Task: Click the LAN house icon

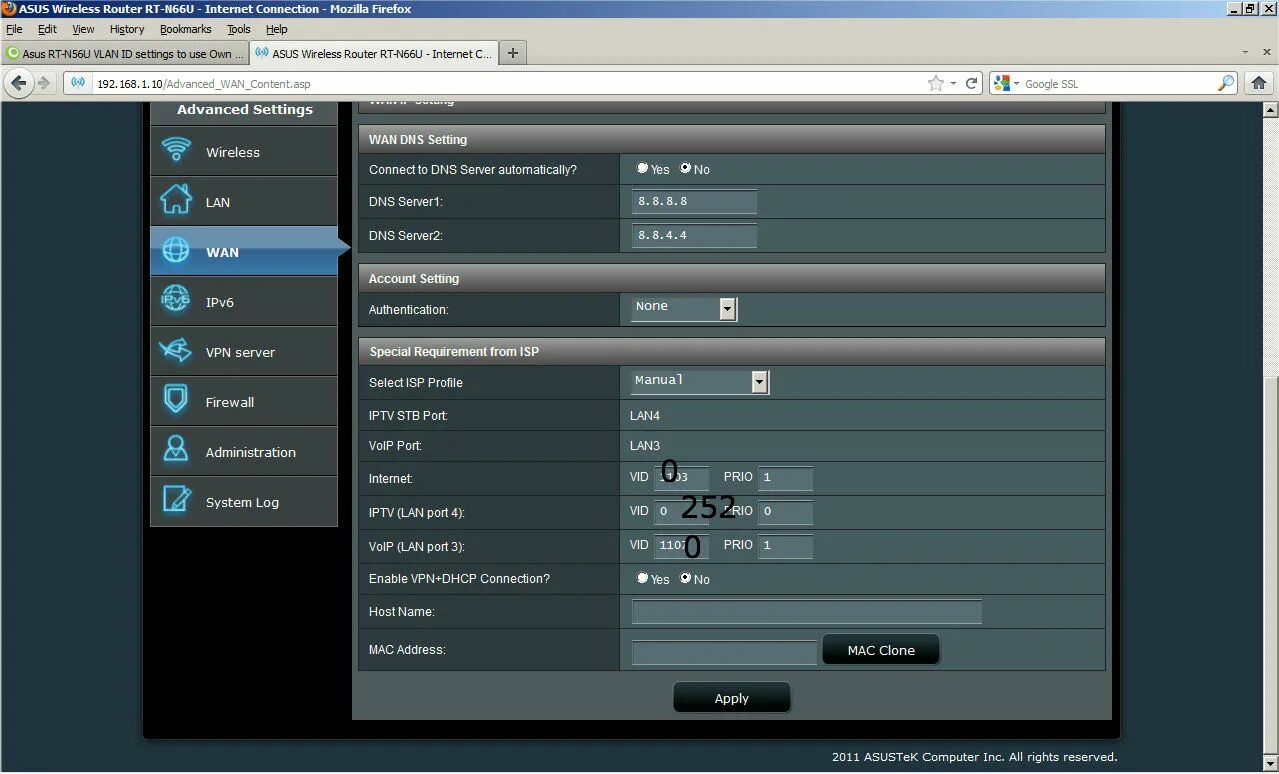Action: [176, 200]
